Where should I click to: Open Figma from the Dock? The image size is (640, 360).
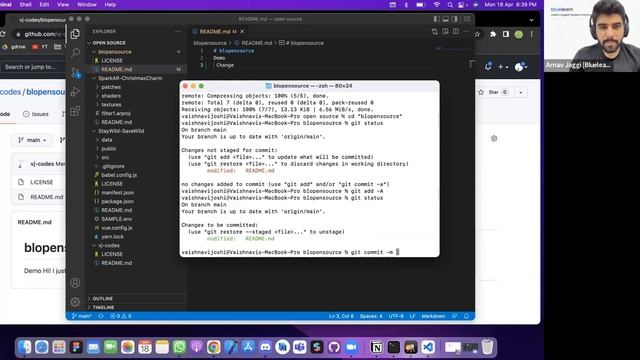76,347
